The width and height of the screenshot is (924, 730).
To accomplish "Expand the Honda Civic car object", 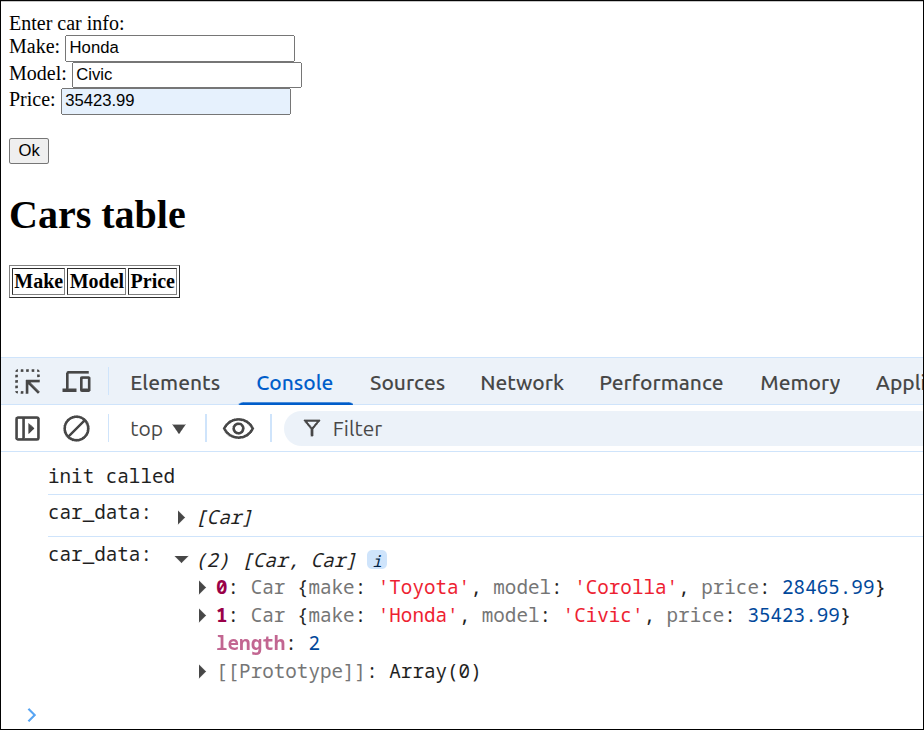I will (x=201, y=615).
